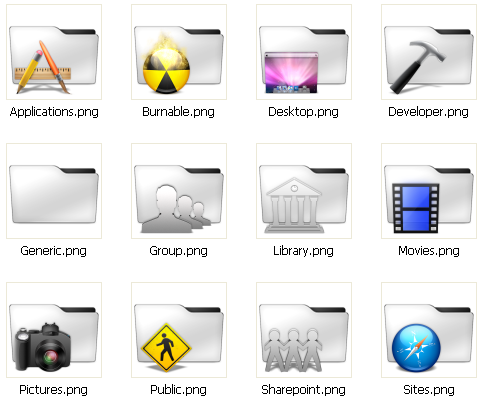This screenshot has height=401, width=482.
Task: Click the file name Public.png
Action: tap(178, 390)
